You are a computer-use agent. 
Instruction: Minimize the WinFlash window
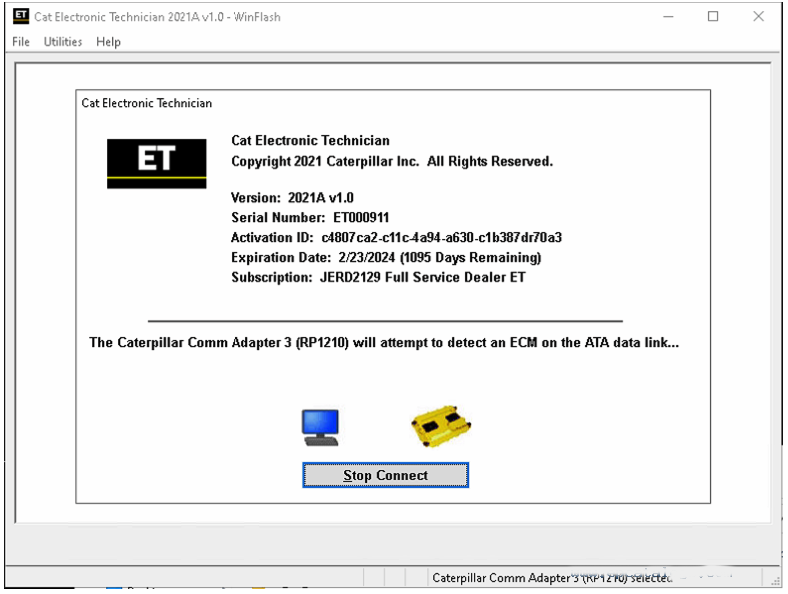click(668, 17)
